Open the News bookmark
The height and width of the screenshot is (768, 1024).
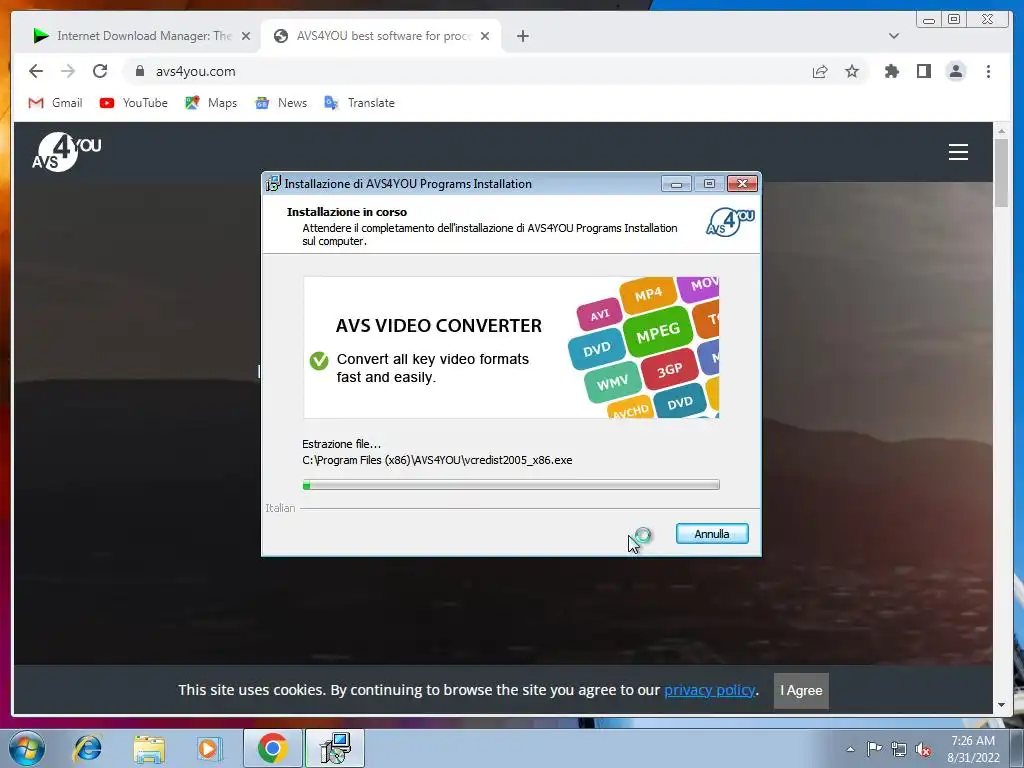281,103
